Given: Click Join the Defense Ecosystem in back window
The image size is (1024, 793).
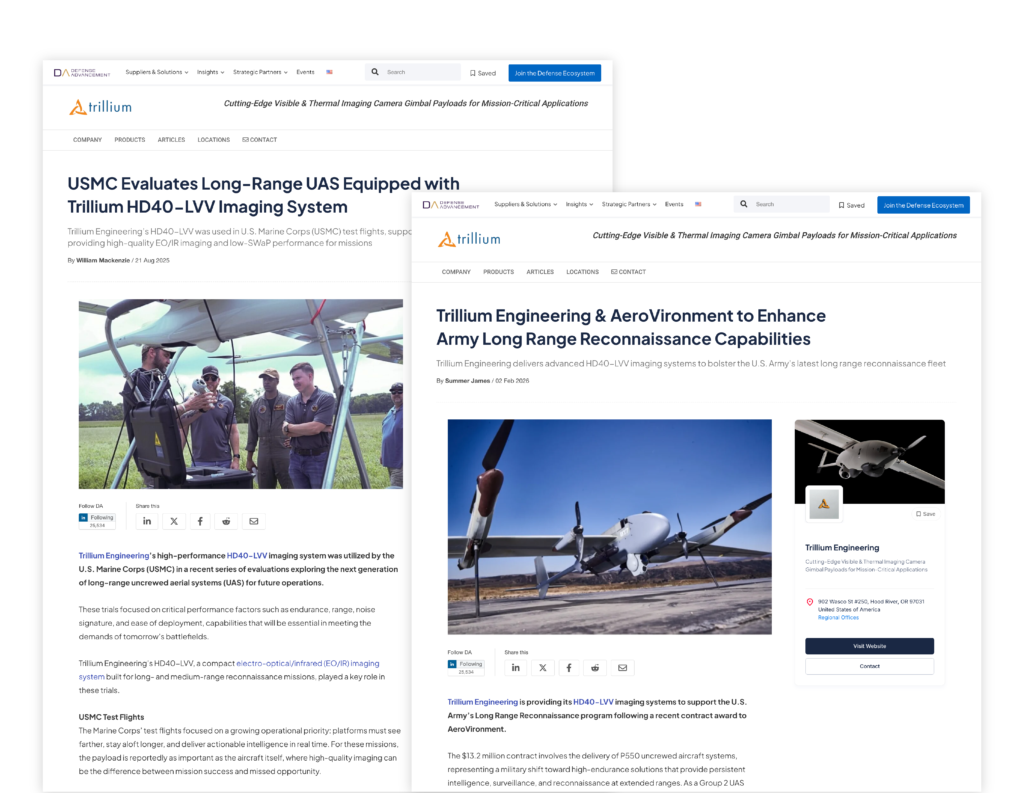Looking at the screenshot, I should [554, 73].
